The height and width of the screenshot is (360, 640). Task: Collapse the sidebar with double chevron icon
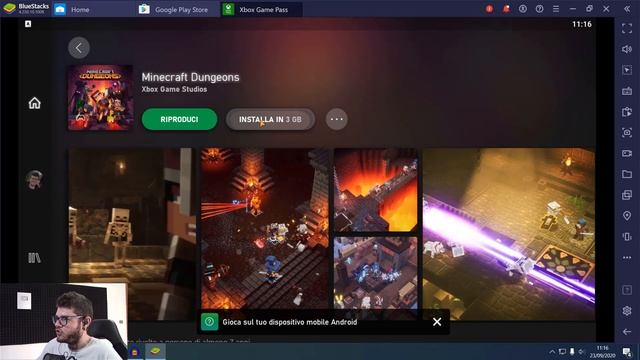(627, 9)
